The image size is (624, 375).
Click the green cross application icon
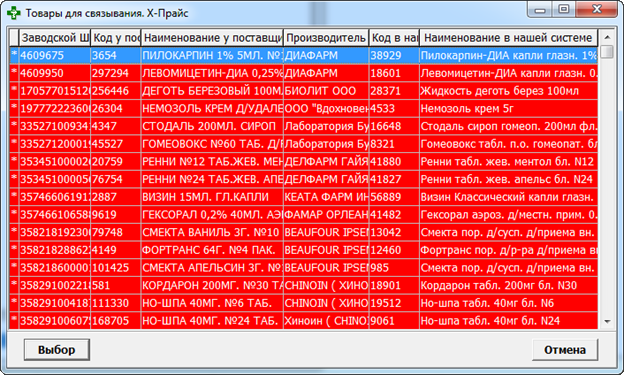(x=14, y=13)
